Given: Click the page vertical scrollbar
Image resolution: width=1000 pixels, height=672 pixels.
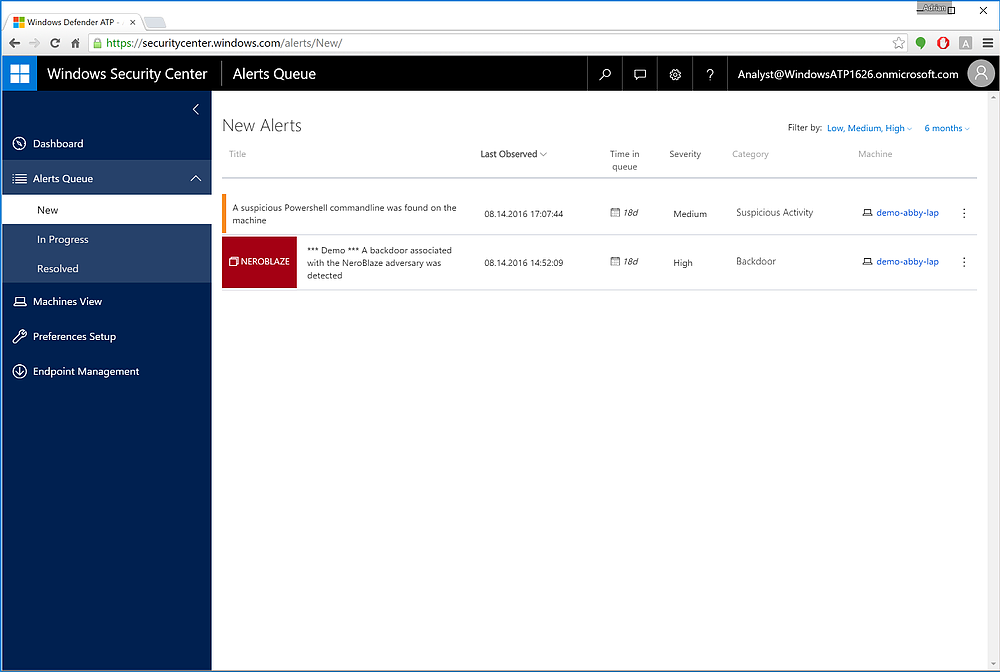Looking at the screenshot, I should (x=994, y=381).
